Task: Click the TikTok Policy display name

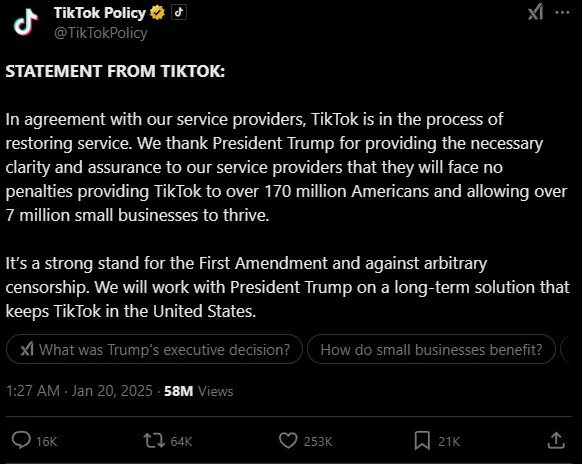Action: [x=100, y=13]
